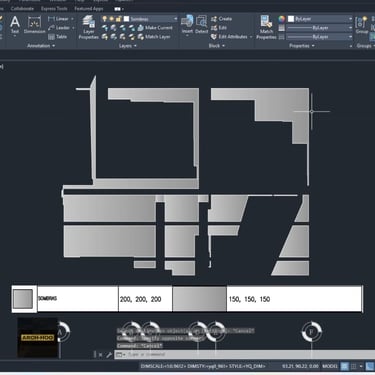Screen dimensions: 375x375
Task: Expand the Annotation panel
Action: tap(41, 46)
